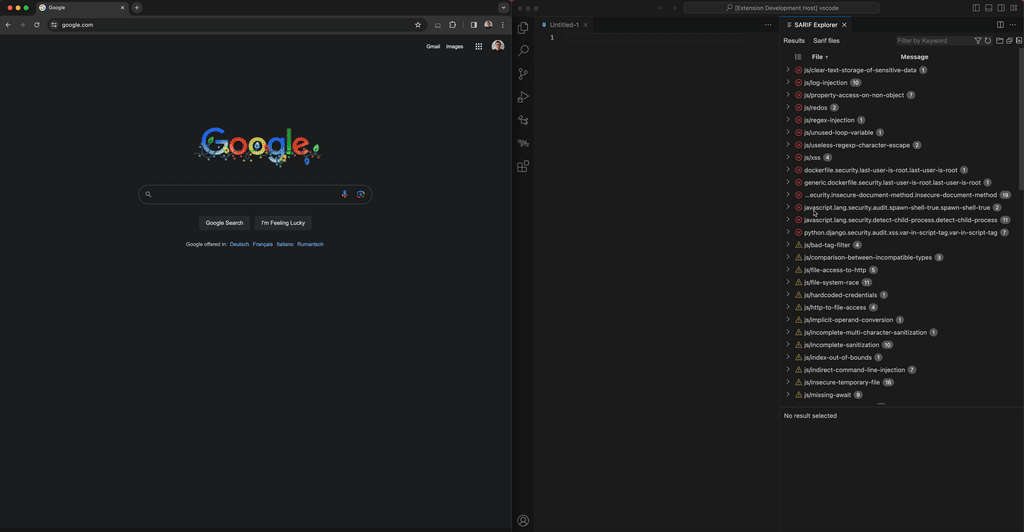1024x532 pixels.
Task: Open Run and Debug view in VS Code
Action: 523,97
